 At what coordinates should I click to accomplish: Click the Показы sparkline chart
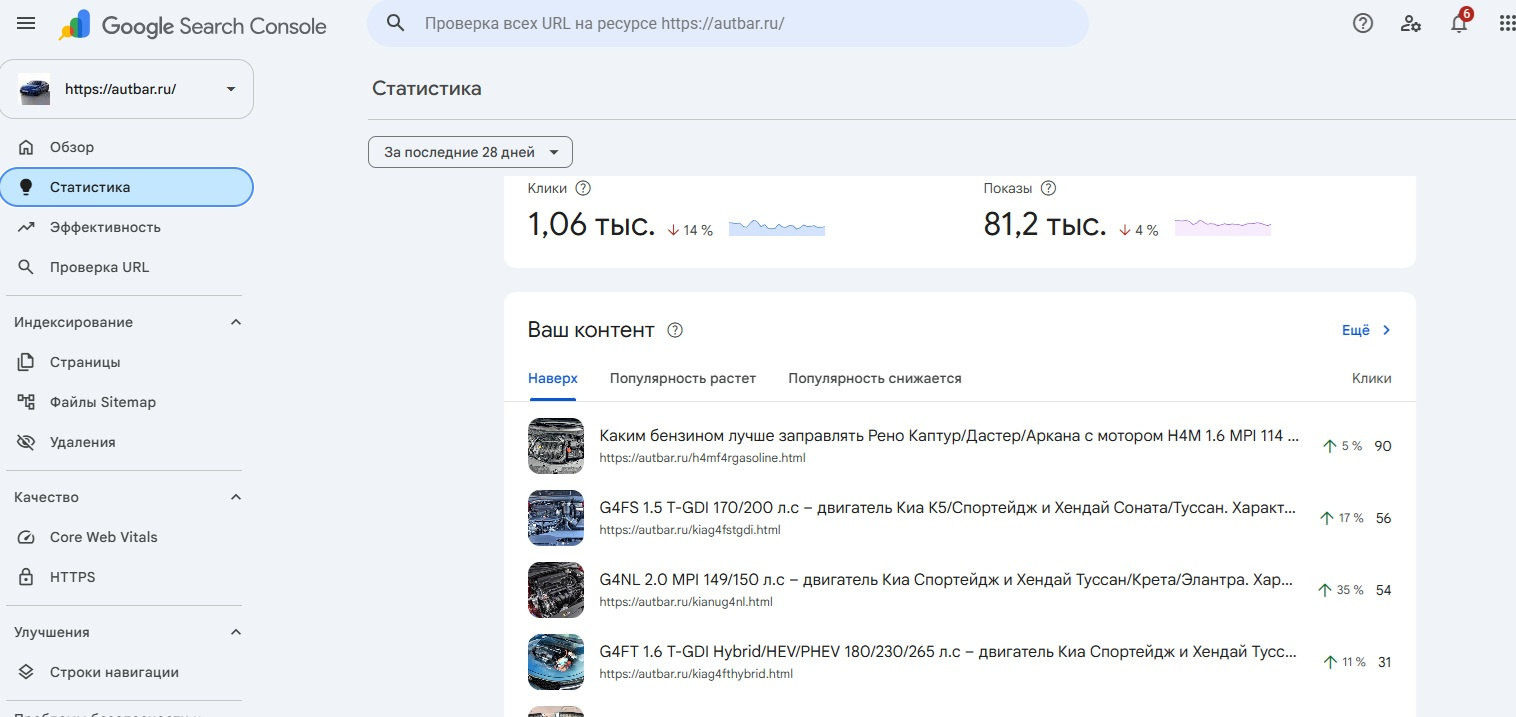click(x=1223, y=227)
